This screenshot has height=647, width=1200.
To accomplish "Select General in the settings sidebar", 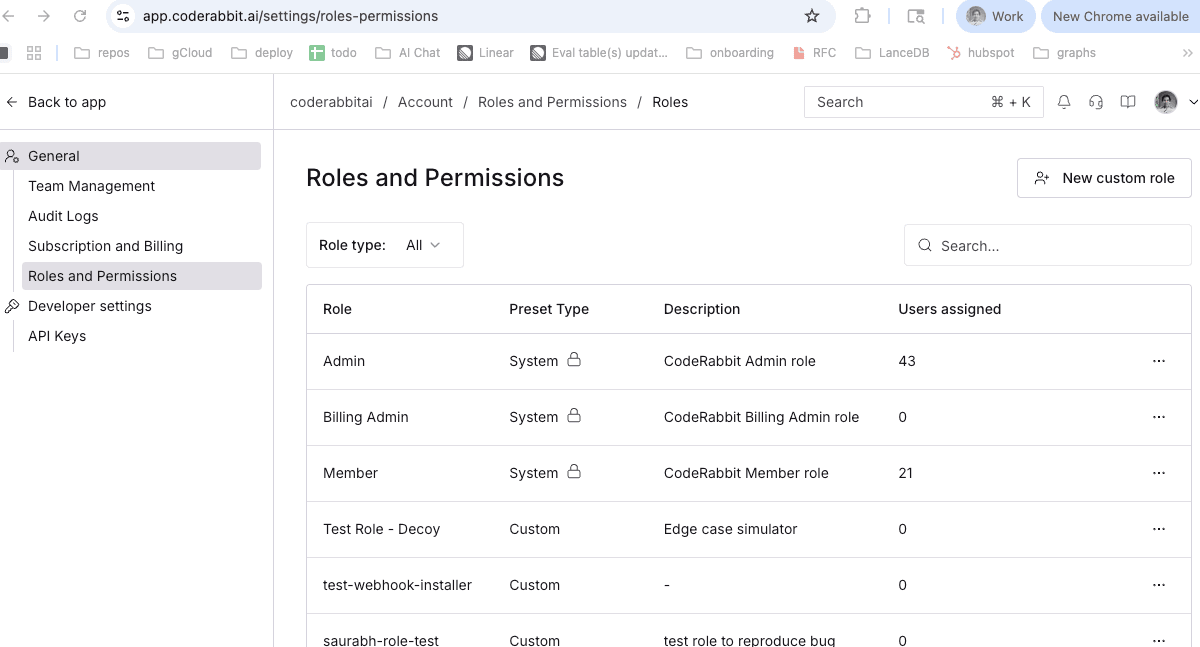I will 131,156.
